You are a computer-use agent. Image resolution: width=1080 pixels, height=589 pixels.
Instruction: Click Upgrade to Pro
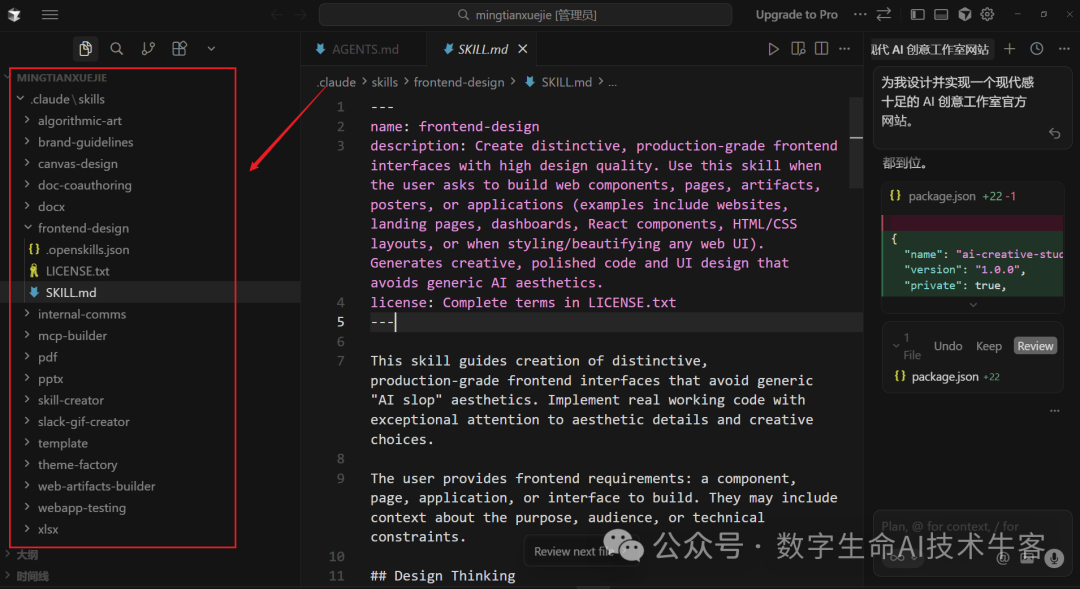click(796, 14)
